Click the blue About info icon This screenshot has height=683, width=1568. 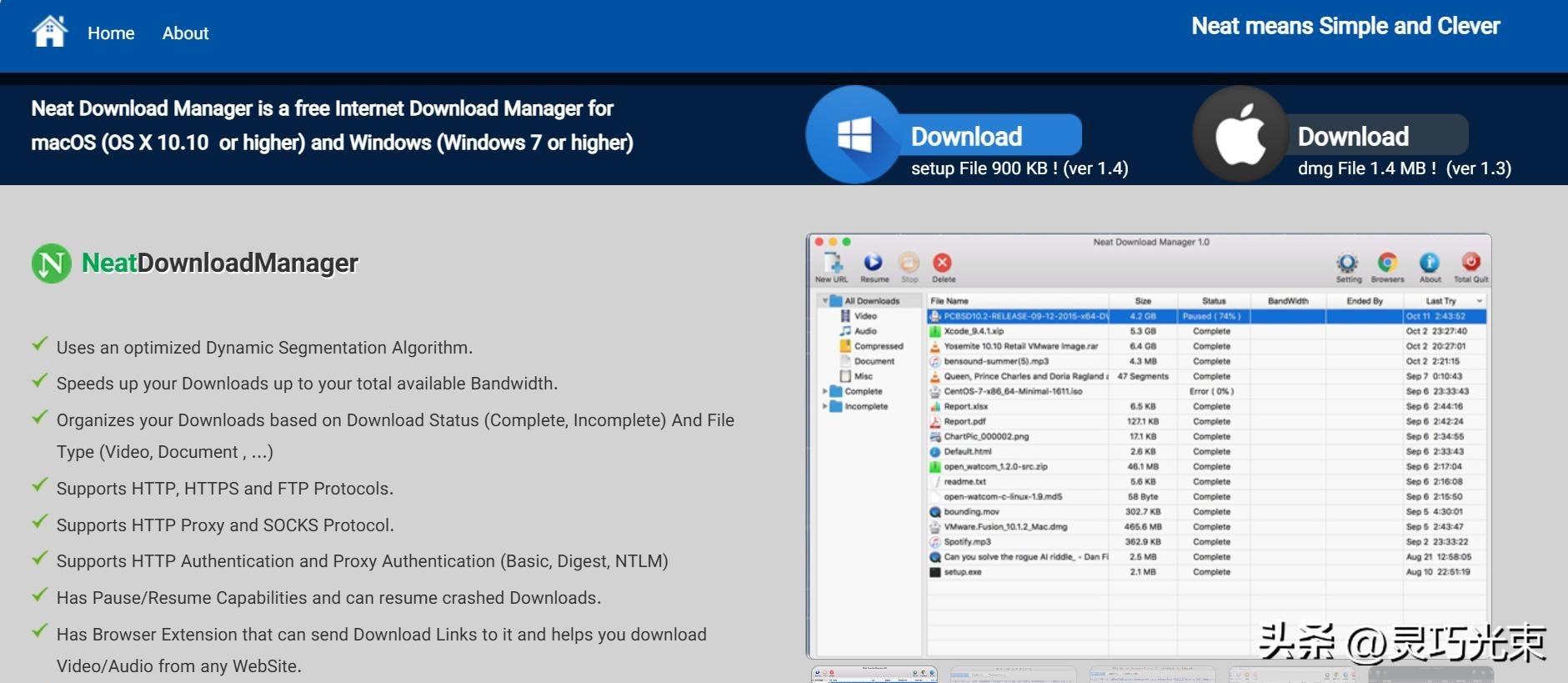coord(1430,264)
